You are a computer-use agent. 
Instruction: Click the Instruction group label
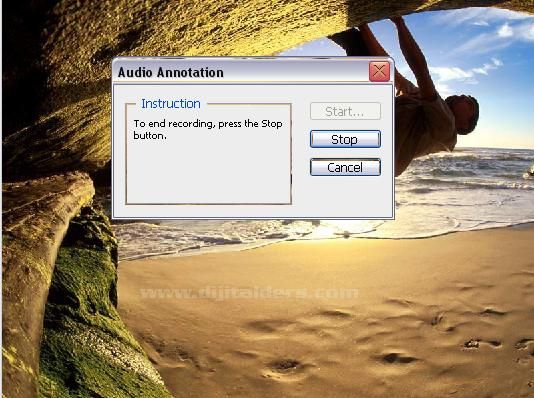coord(171,104)
